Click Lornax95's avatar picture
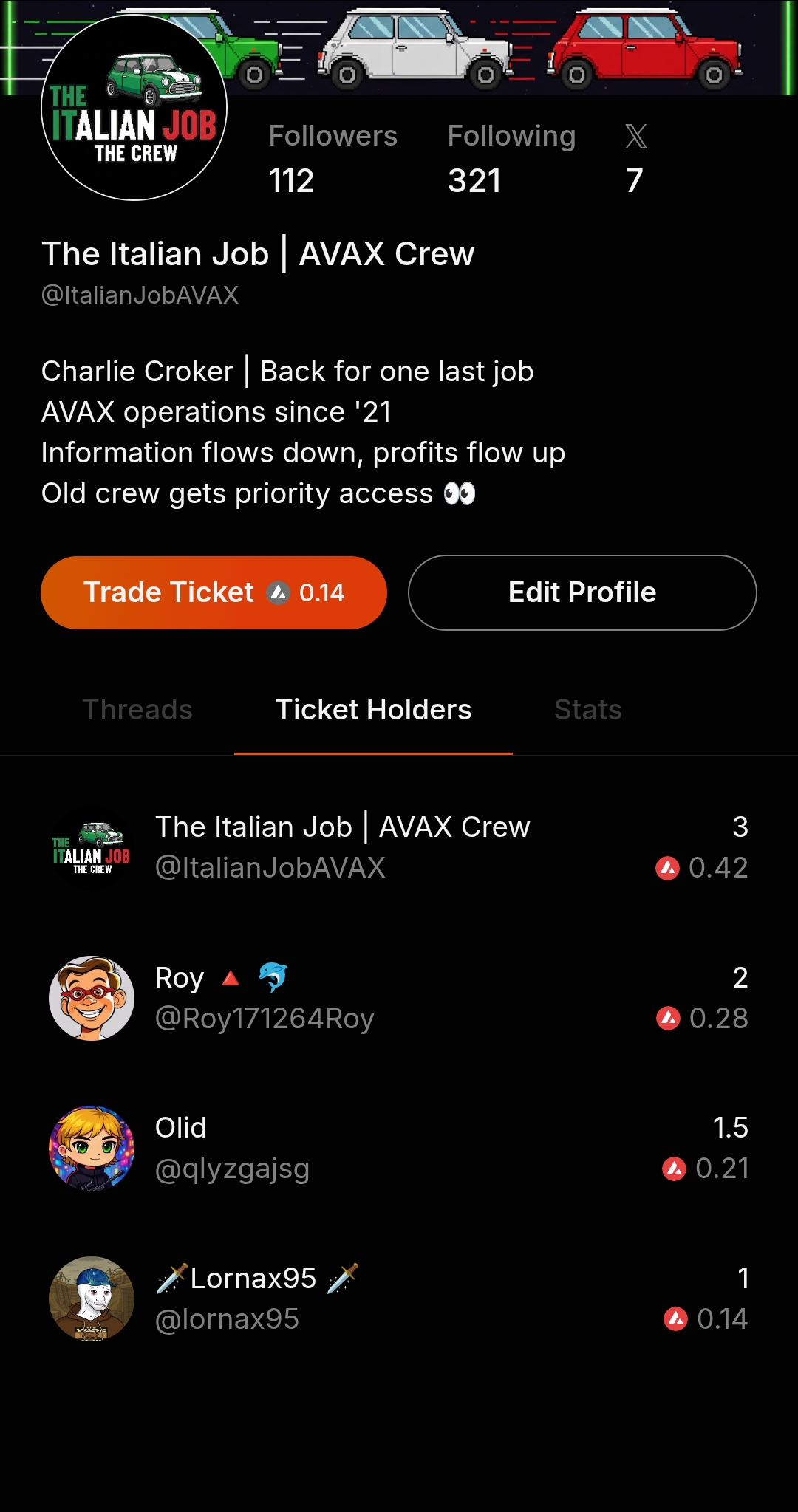The image size is (798, 1512). (92, 1299)
